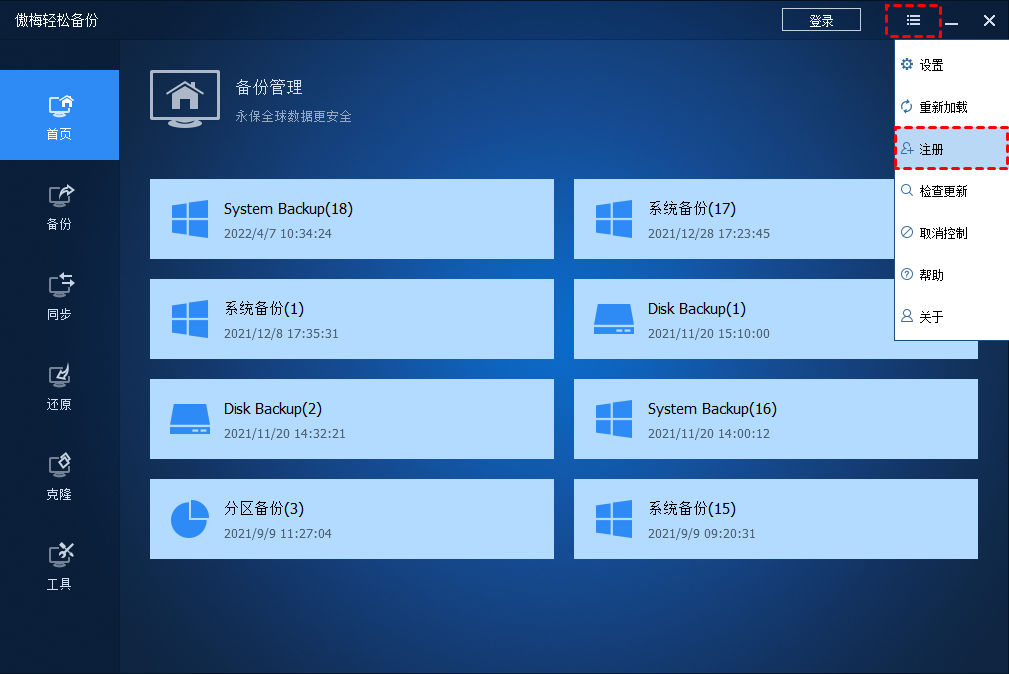Click the reload arrows icon in menu
Image resolution: width=1009 pixels, height=674 pixels.
(907, 106)
